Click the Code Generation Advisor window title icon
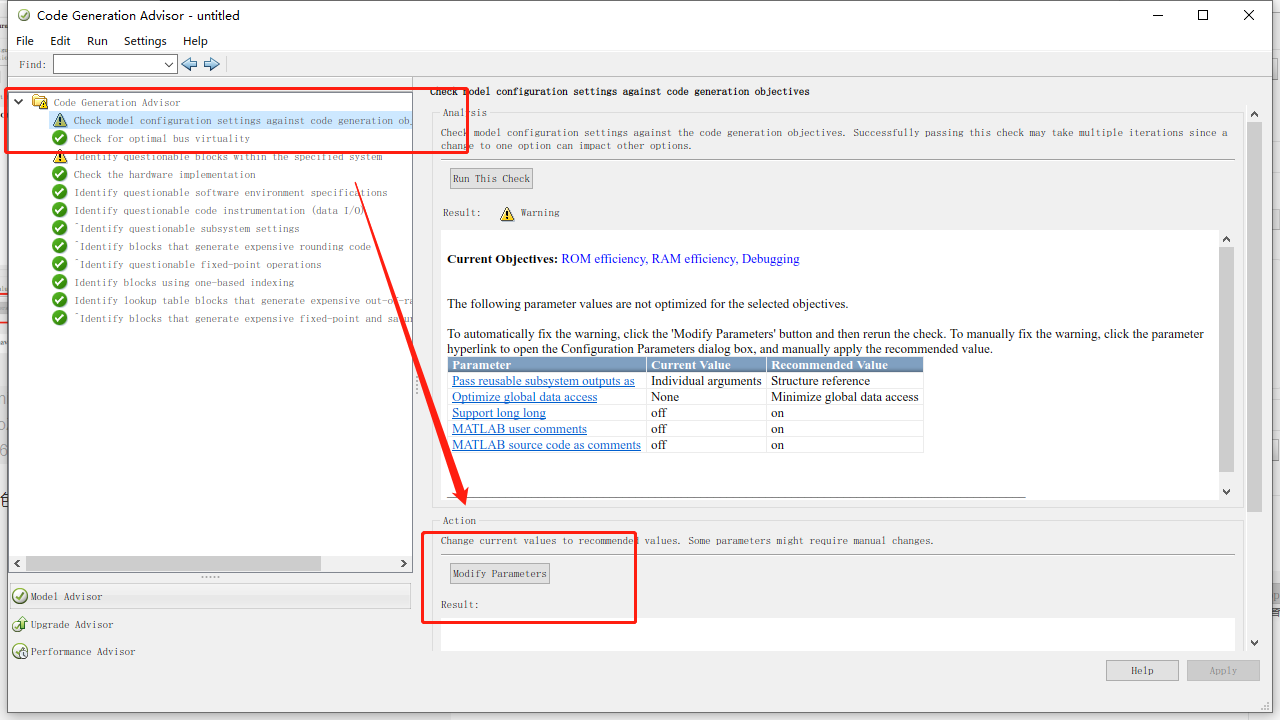Viewport: 1280px width, 720px height. coord(24,15)
